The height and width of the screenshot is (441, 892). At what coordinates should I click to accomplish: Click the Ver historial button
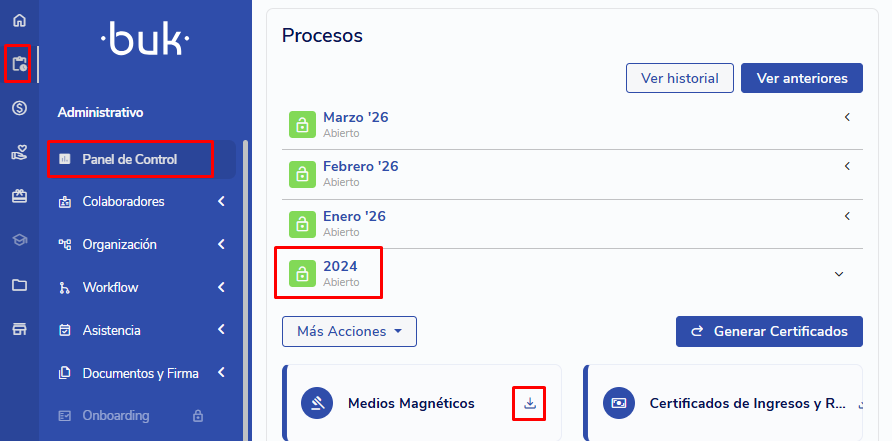tap(680, 78)
